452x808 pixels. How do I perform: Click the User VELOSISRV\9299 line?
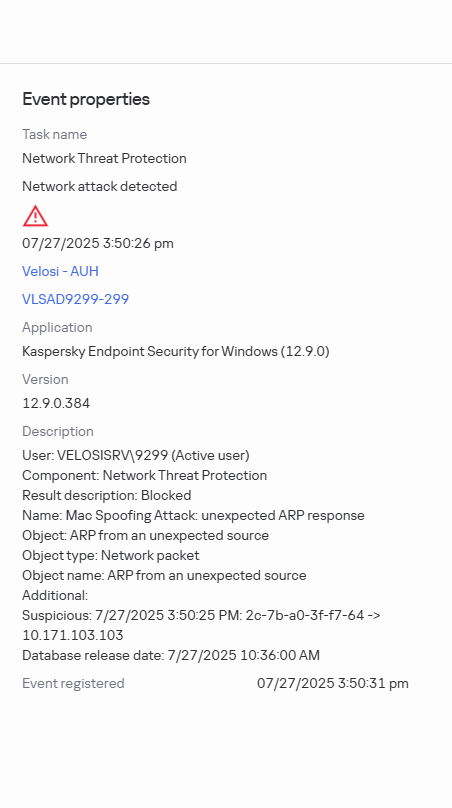136,456
